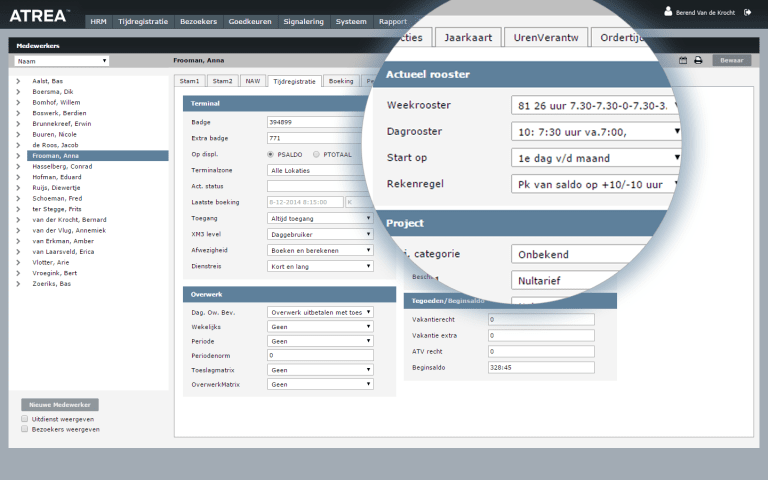The height and width of the screenshot is (480, 768).
Task: Enable Uitdienst weergeven checkbox
Action: 24,419
